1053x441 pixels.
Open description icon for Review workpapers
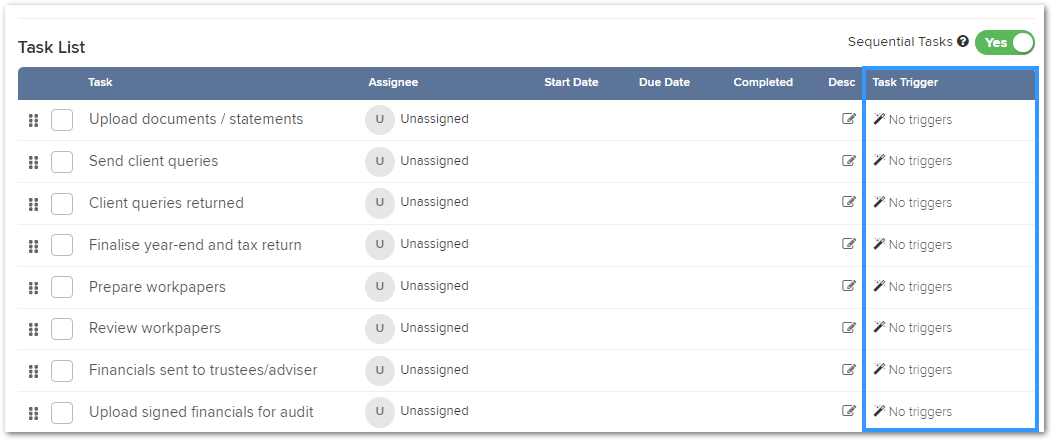coord(849,328)
